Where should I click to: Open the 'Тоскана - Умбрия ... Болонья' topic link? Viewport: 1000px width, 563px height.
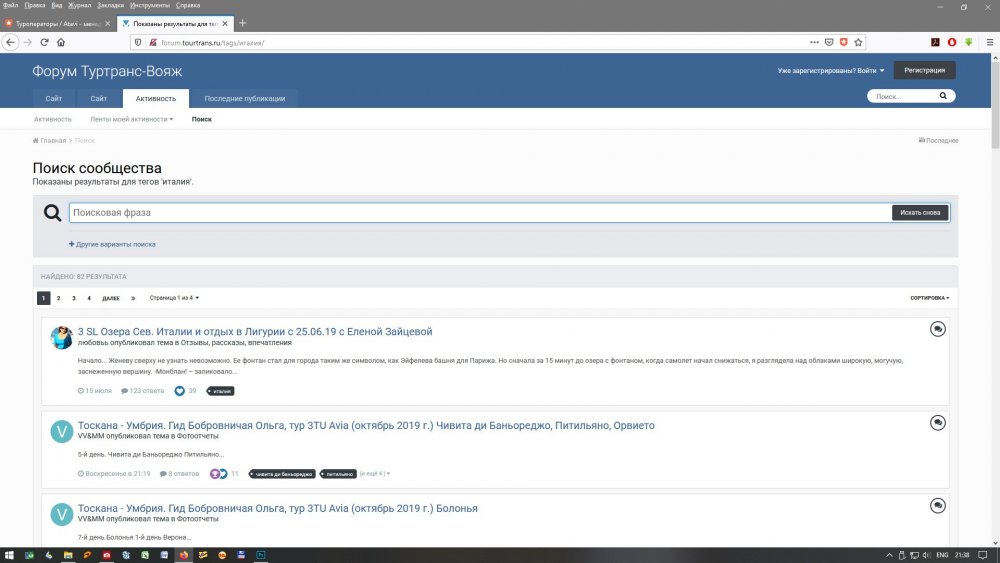[x=277, y=508]
